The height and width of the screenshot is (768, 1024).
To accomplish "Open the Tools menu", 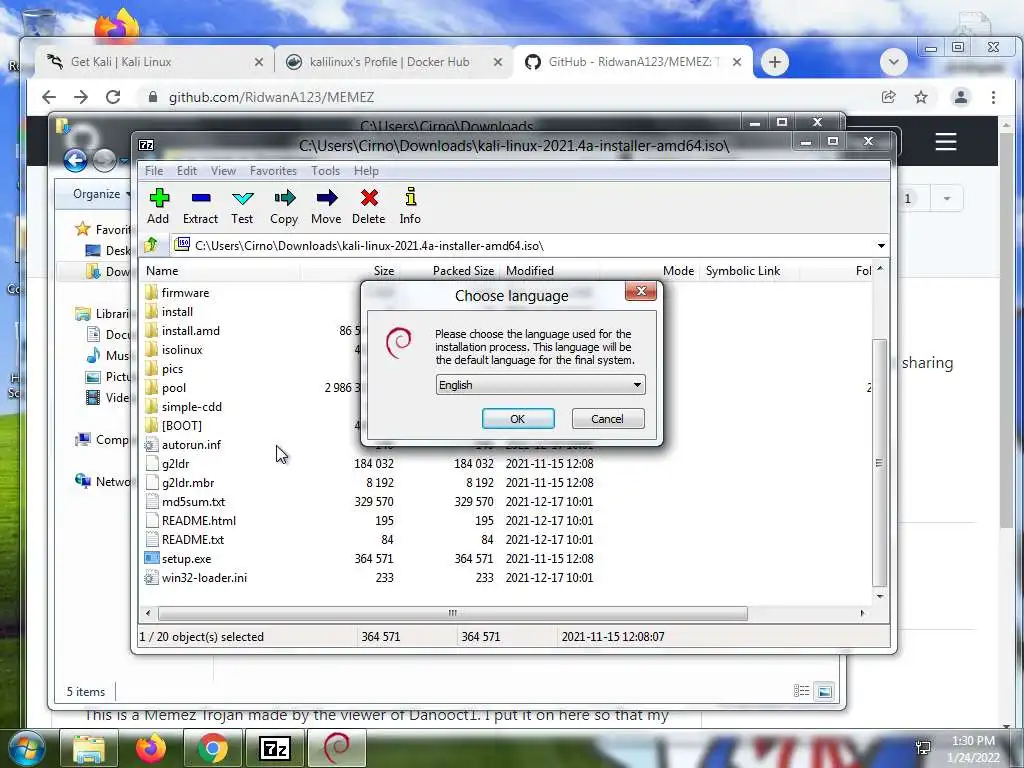I will [325, 170].
